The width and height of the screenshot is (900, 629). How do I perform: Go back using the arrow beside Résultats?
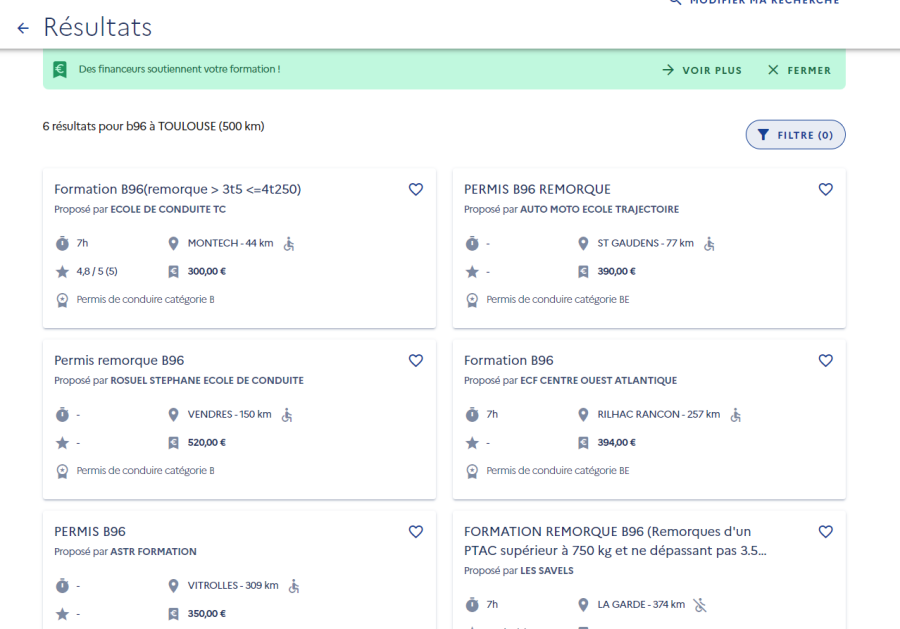(23, 28)
